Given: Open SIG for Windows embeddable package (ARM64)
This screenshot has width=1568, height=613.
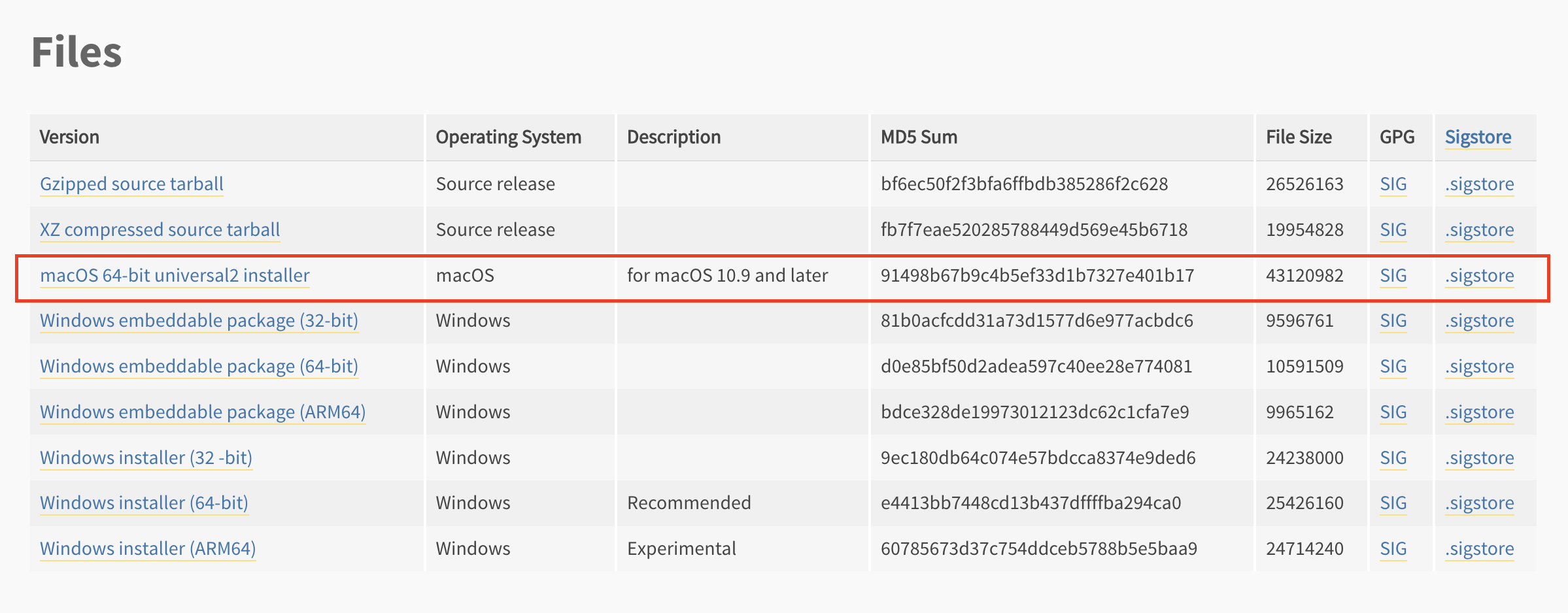Looking at the screenshot, I should (1393, 412).
